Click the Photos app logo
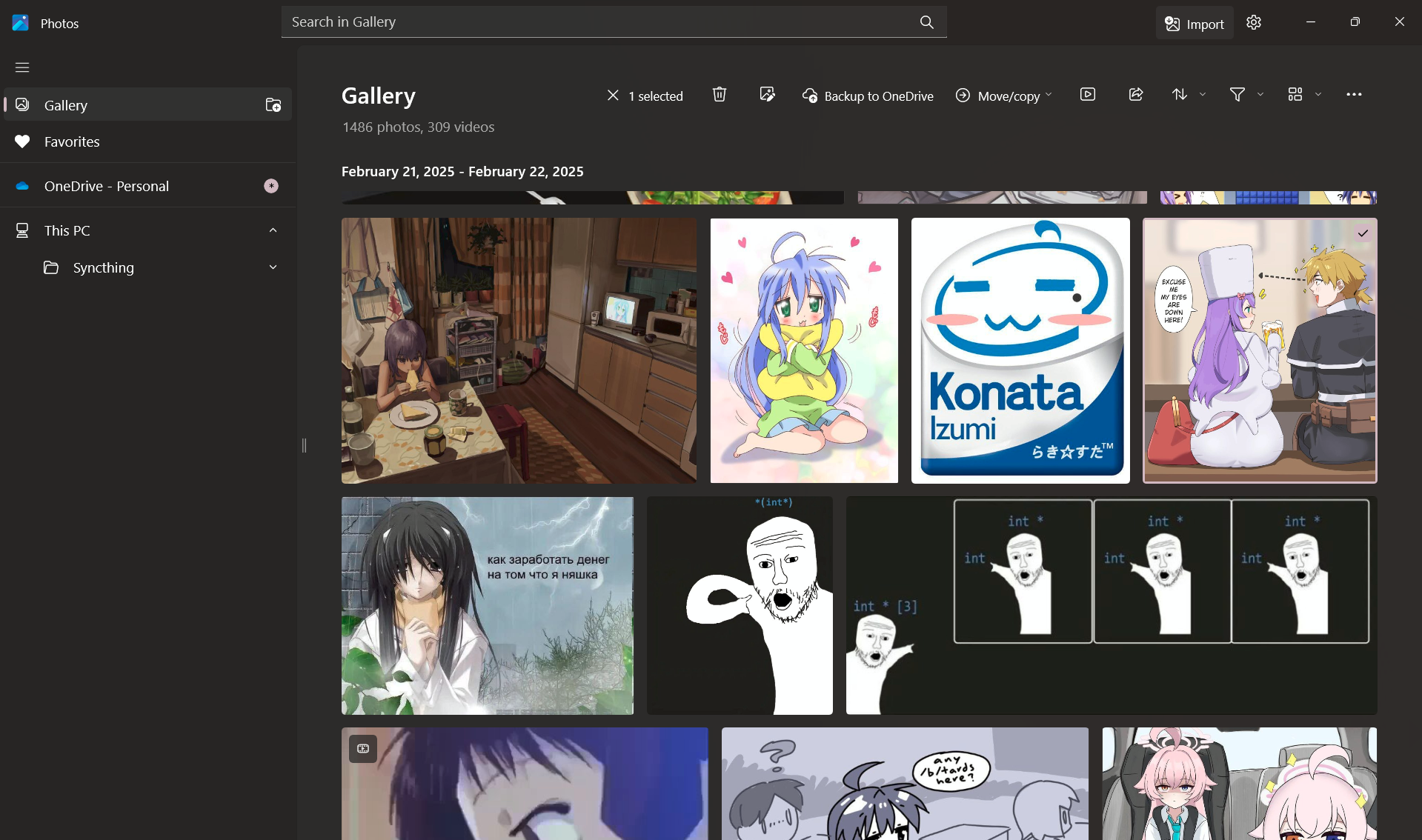This screenshot has height=840, width=1422. 21,23
